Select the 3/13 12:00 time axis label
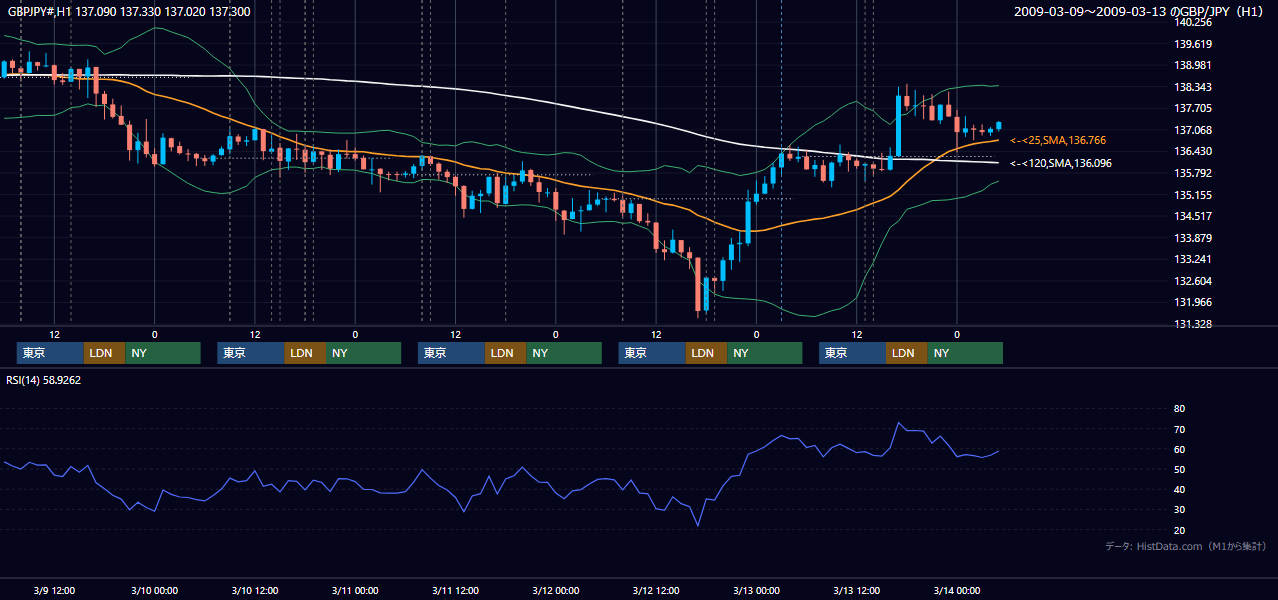This screenshot has width=1278, height=600. (857, 590)
